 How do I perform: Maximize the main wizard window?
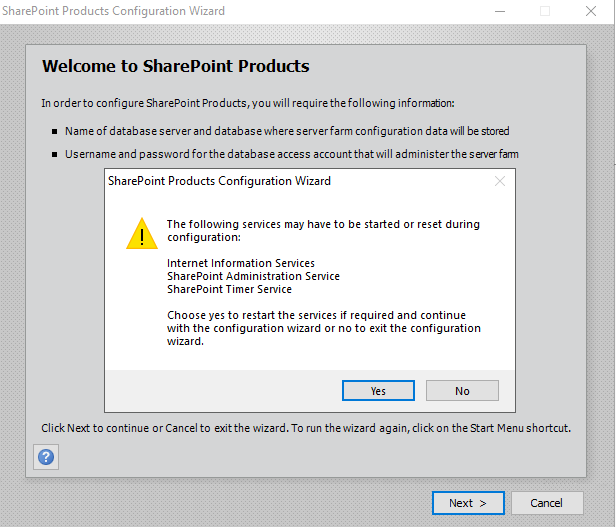[x=545, y=11]
